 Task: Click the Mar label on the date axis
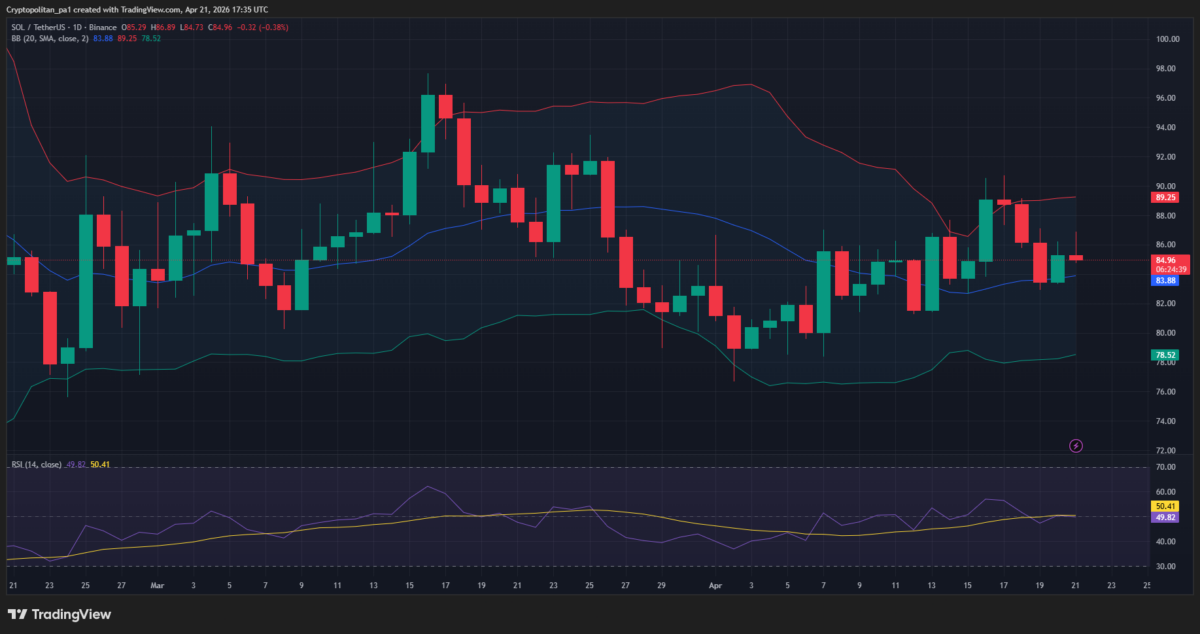pos(156,585)
